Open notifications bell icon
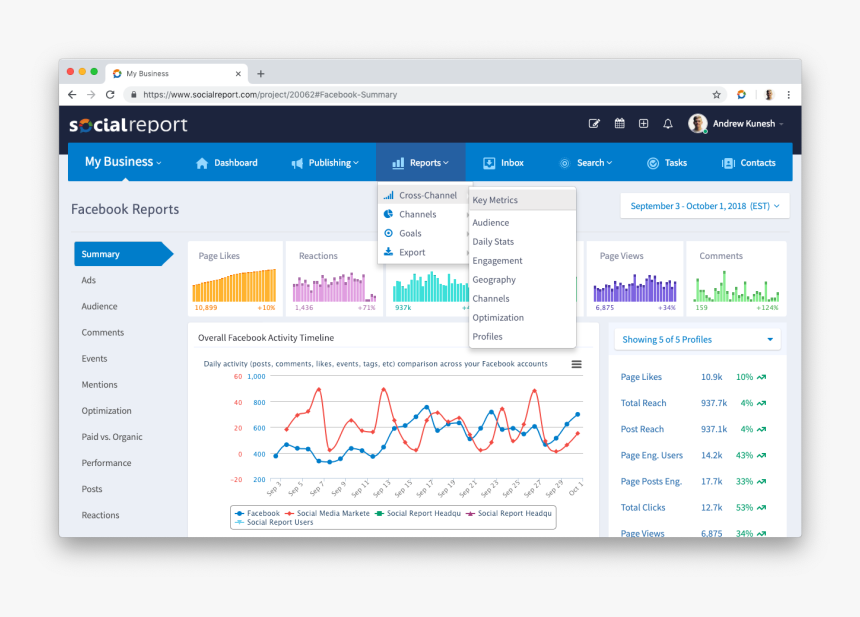 667,124
